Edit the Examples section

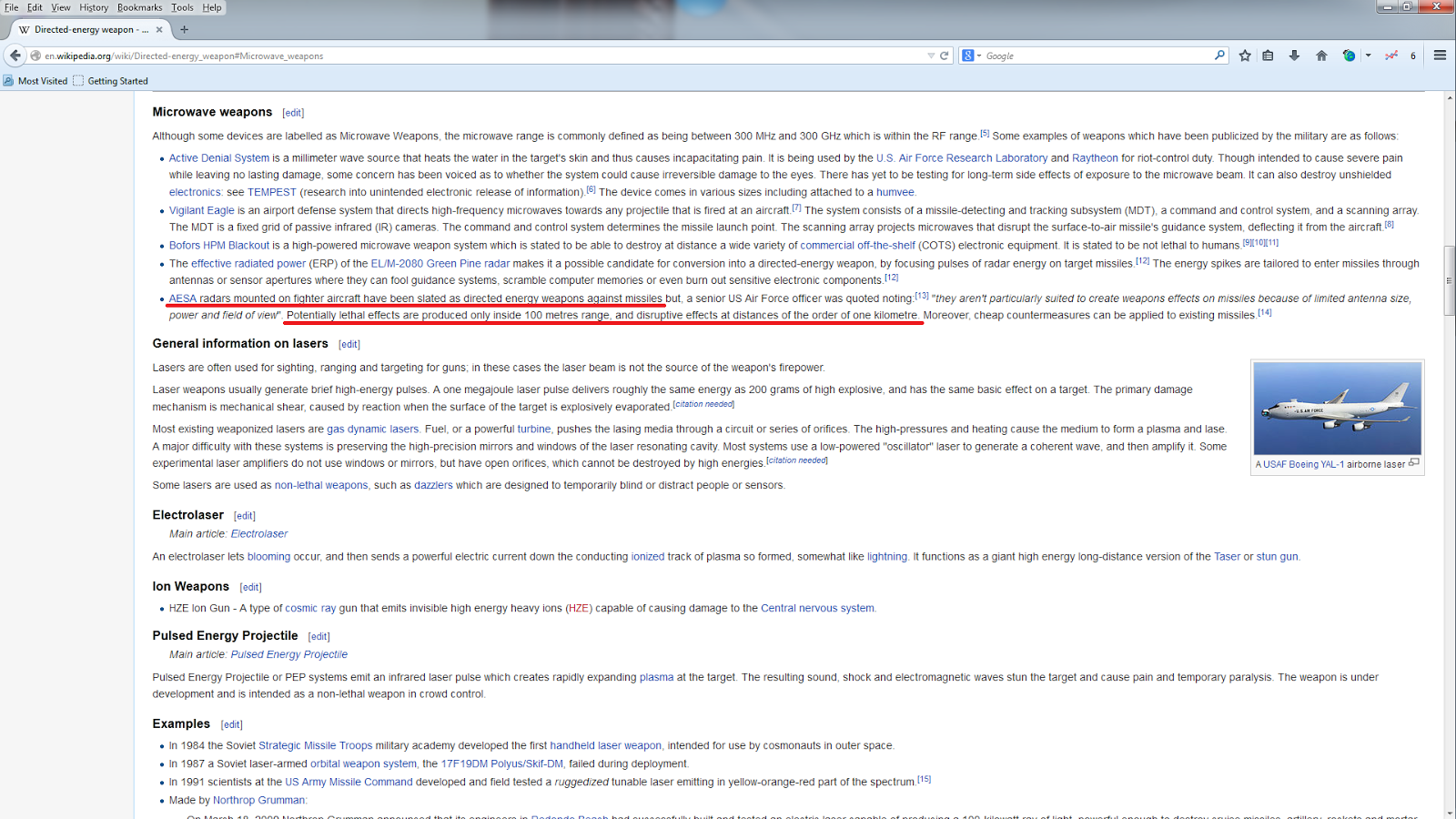232,725
